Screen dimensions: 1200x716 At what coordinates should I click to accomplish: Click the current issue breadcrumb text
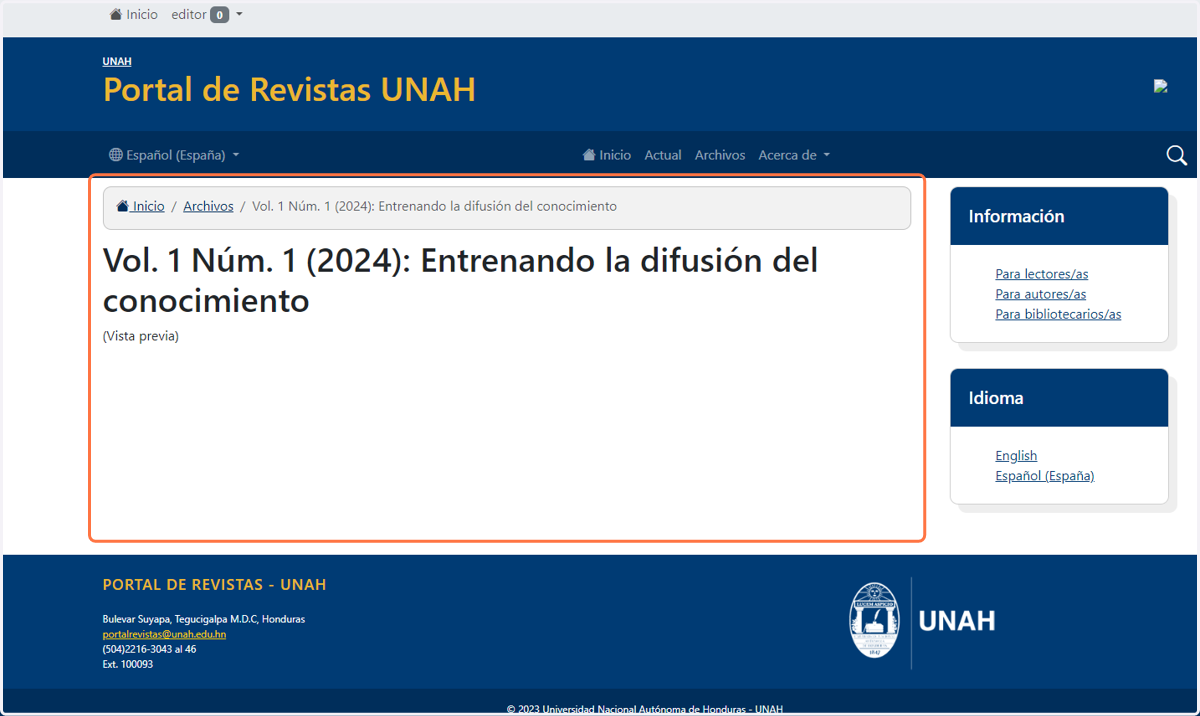click(x=434, y=206)
